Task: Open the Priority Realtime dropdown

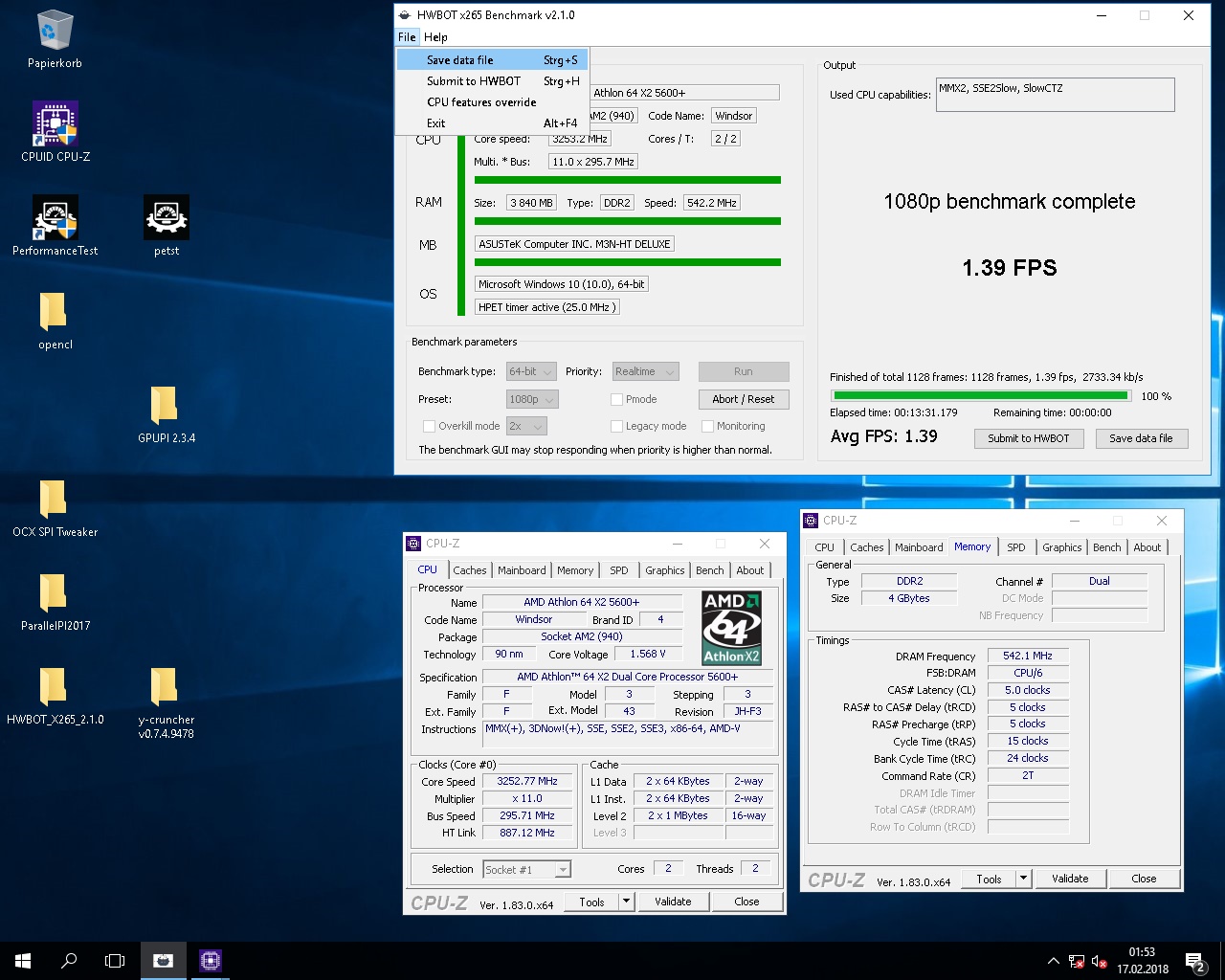Action: (645, 371)
